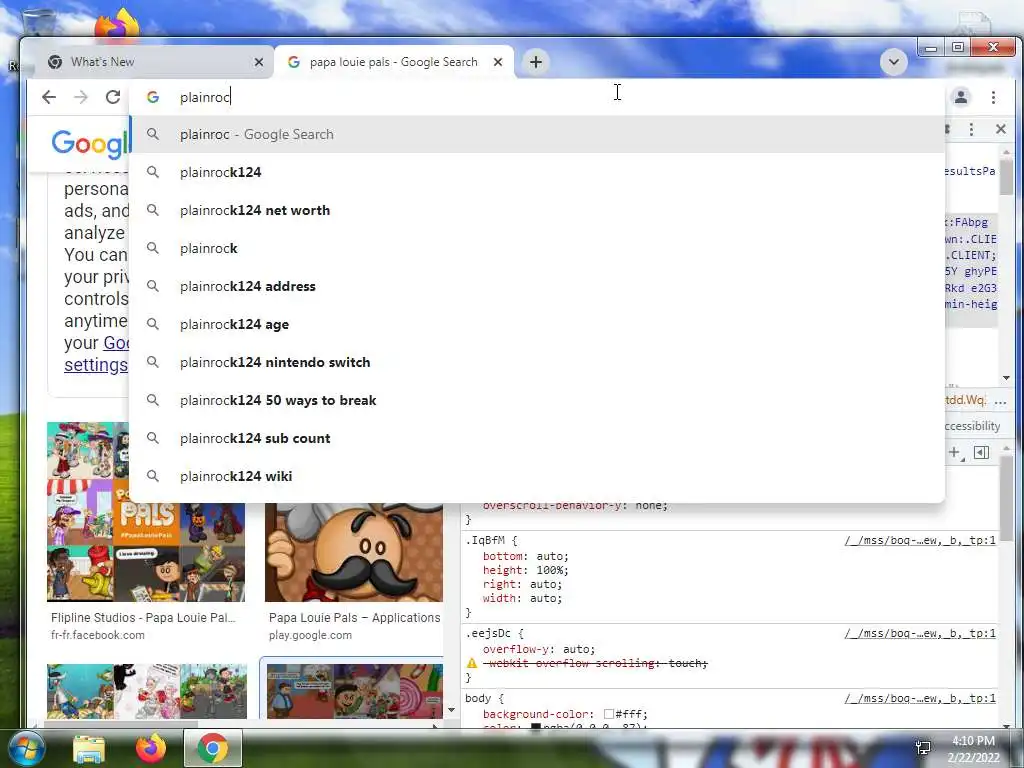Select the papa louie pals - Google Search tab
Screen dimensions: 1024x768
(394, 62)
